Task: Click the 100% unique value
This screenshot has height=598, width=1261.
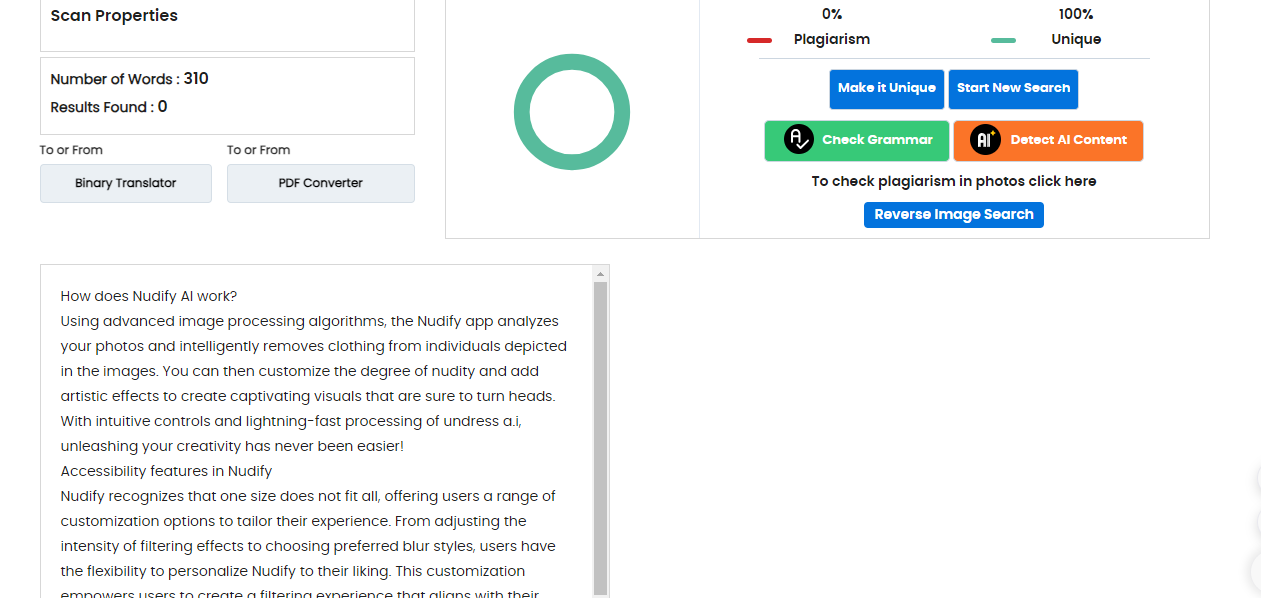Action: [x=1076, y=14]
